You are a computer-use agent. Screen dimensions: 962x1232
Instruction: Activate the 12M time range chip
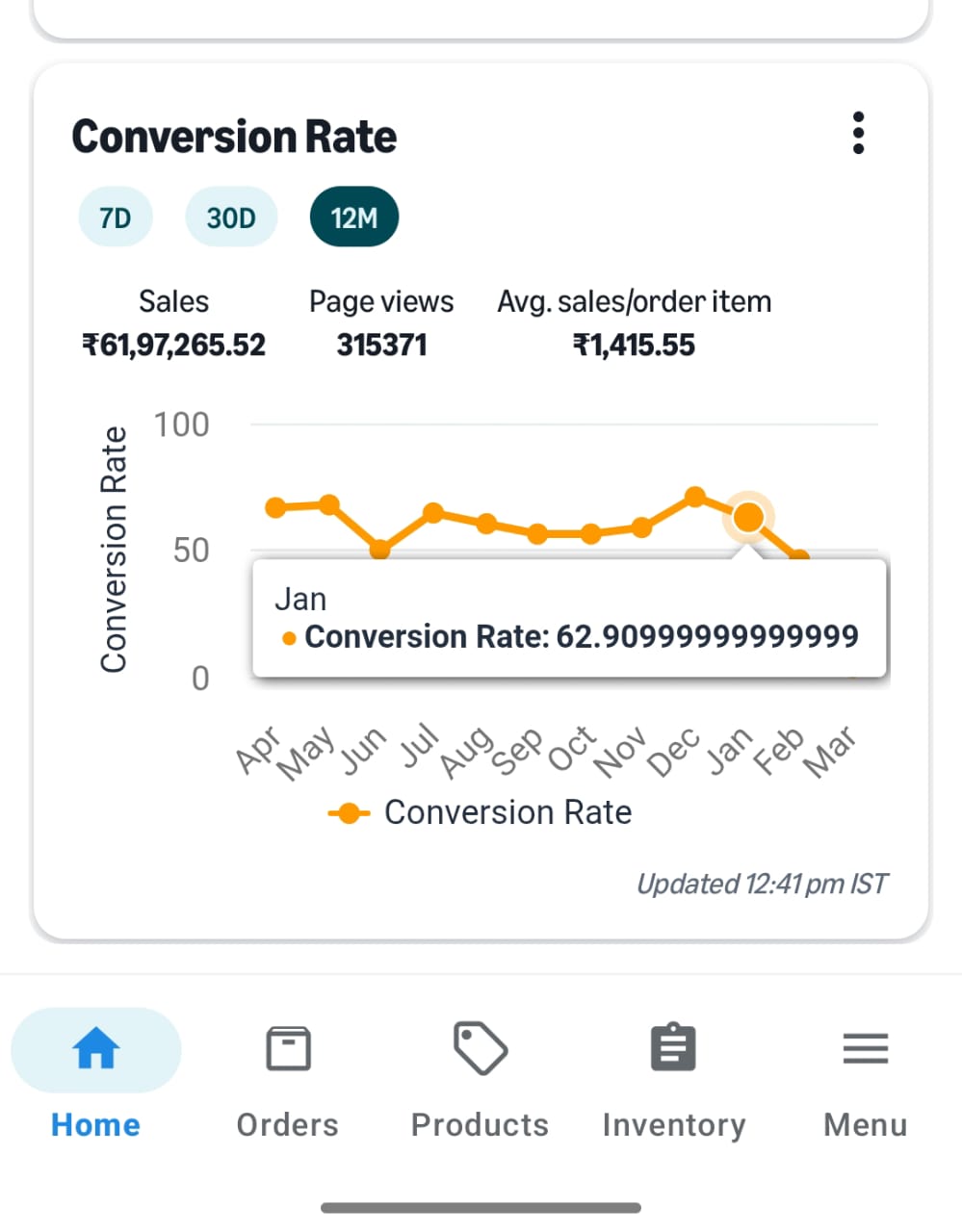coord(353,218)
